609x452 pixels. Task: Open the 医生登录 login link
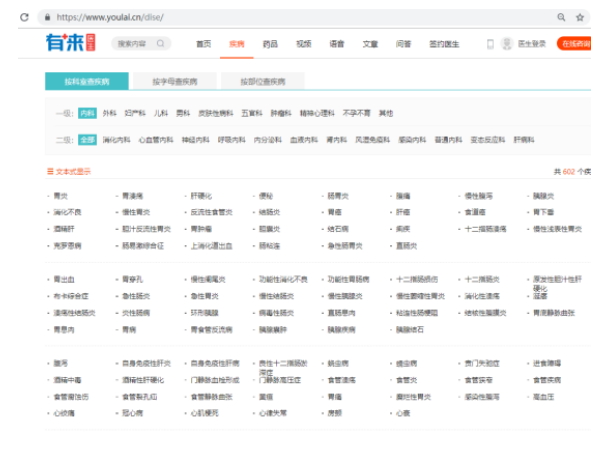[x=531, y=44]
